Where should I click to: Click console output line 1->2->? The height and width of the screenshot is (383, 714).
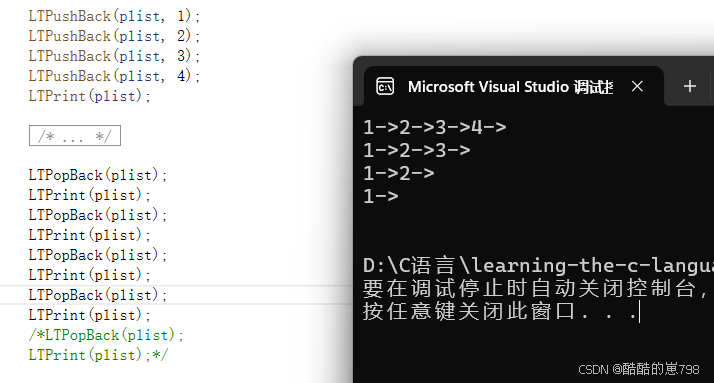point(399,174)
